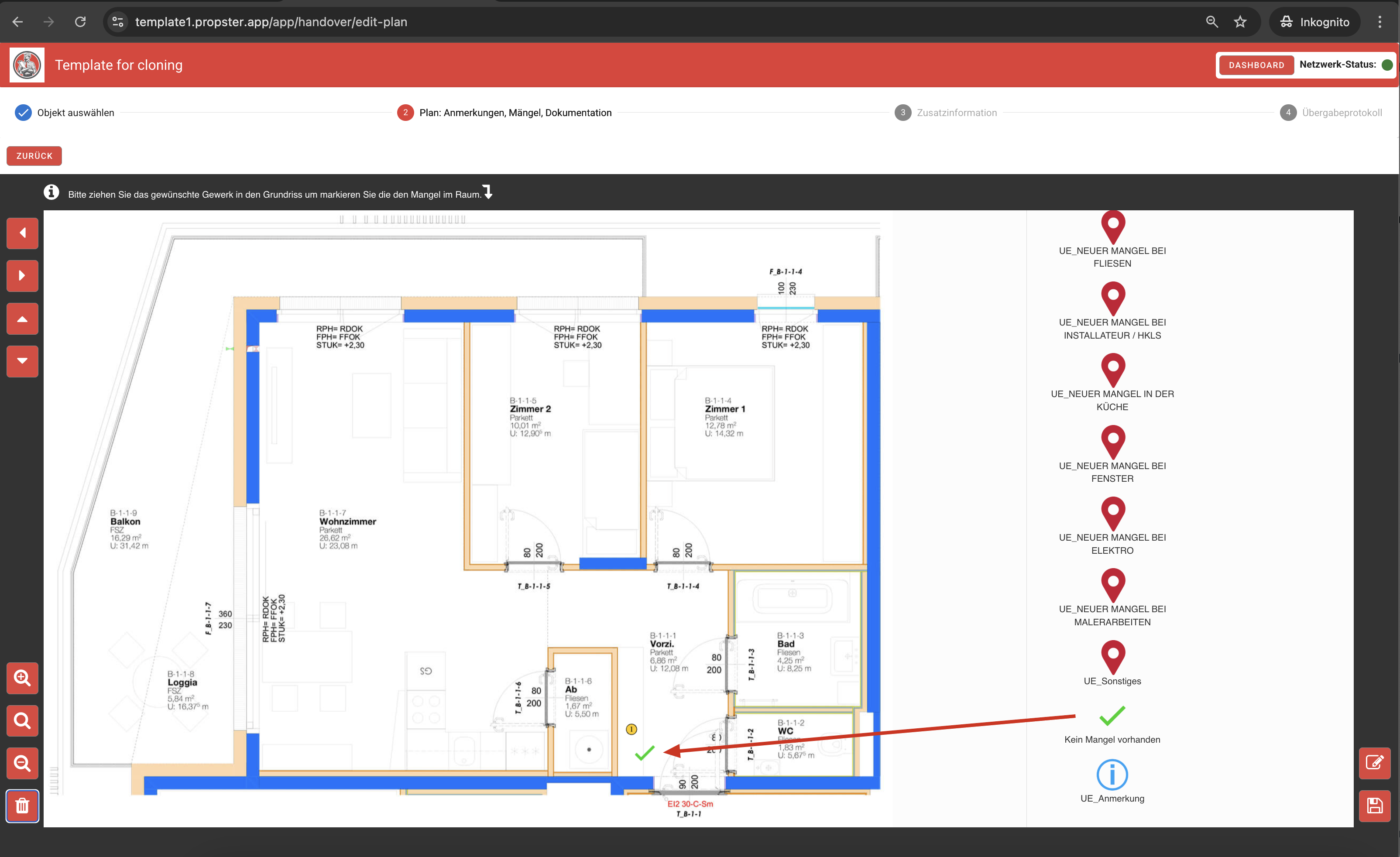The width and height of the screenshot is (1400, 857).
Task: Bookmark page with star icon
Action: coord(1240,21)
